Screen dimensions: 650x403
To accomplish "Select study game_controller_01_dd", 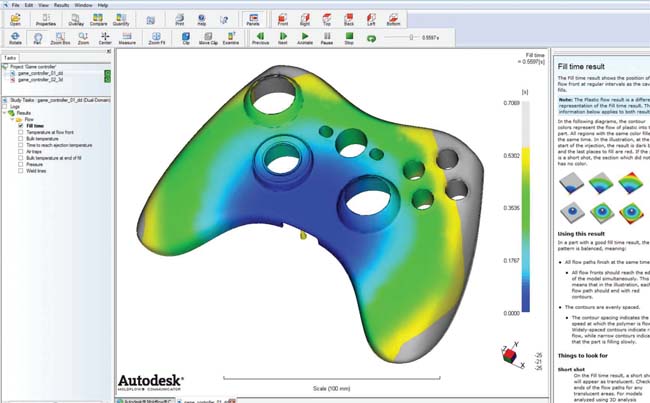I will [x=40, y=73].
